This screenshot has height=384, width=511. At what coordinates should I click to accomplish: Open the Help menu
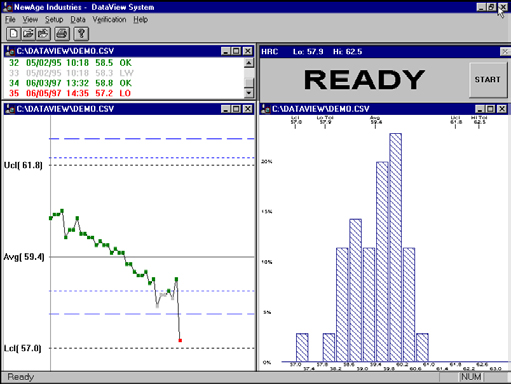(140, 20)
